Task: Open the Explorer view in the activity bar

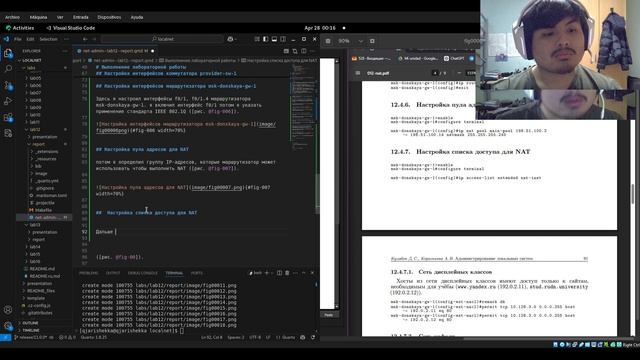Action: coord(8,53)
